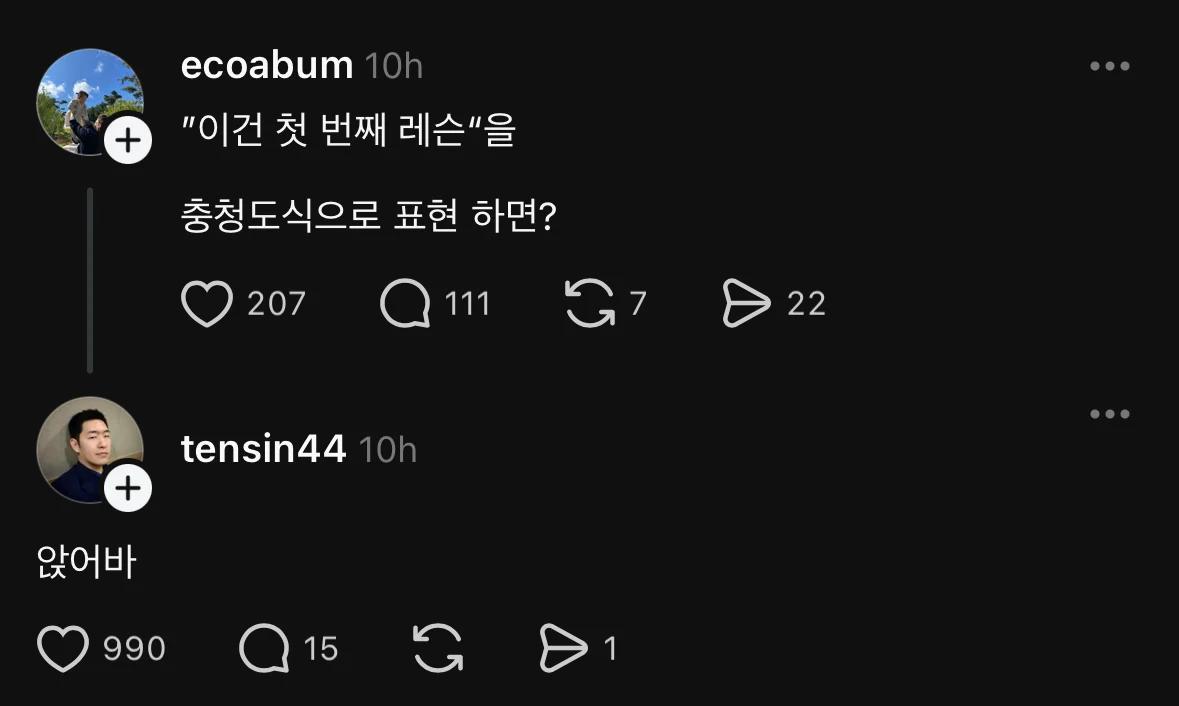Open the more options menu on ecoabum's post
Image resolution: width=1179 pixels, height=706 pixels.
pos(1111,66)
